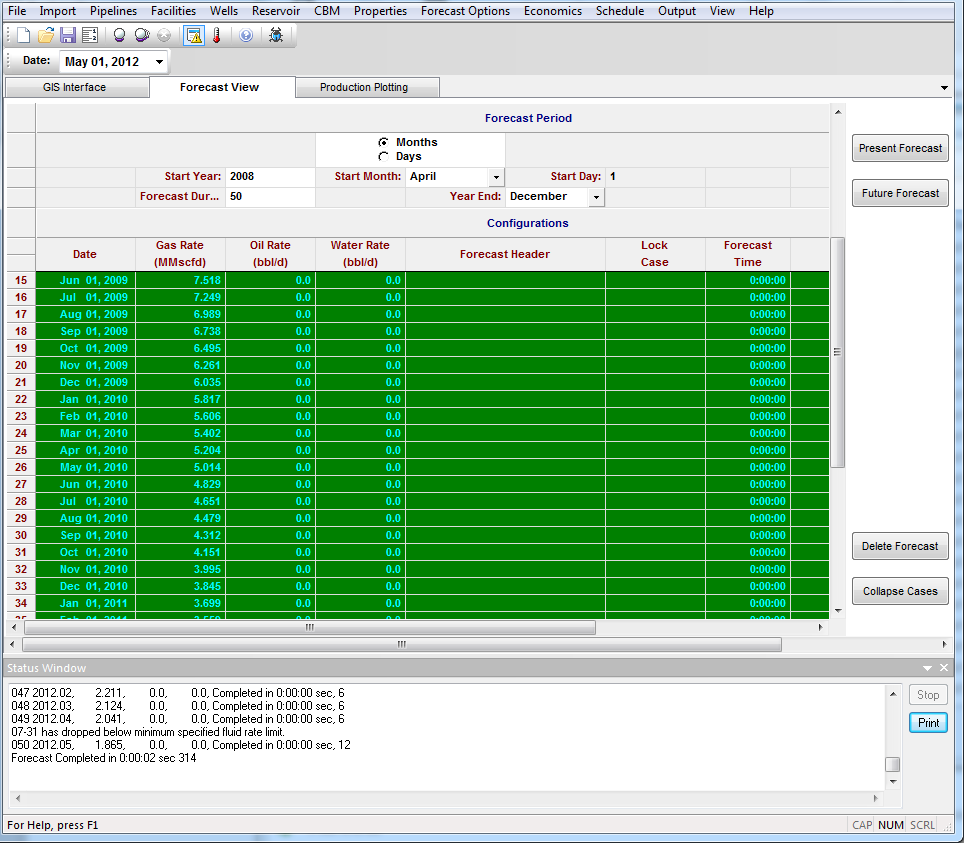Click the blue bug icon
This screenshot has width=964, height=843.
tap(276, 35)
